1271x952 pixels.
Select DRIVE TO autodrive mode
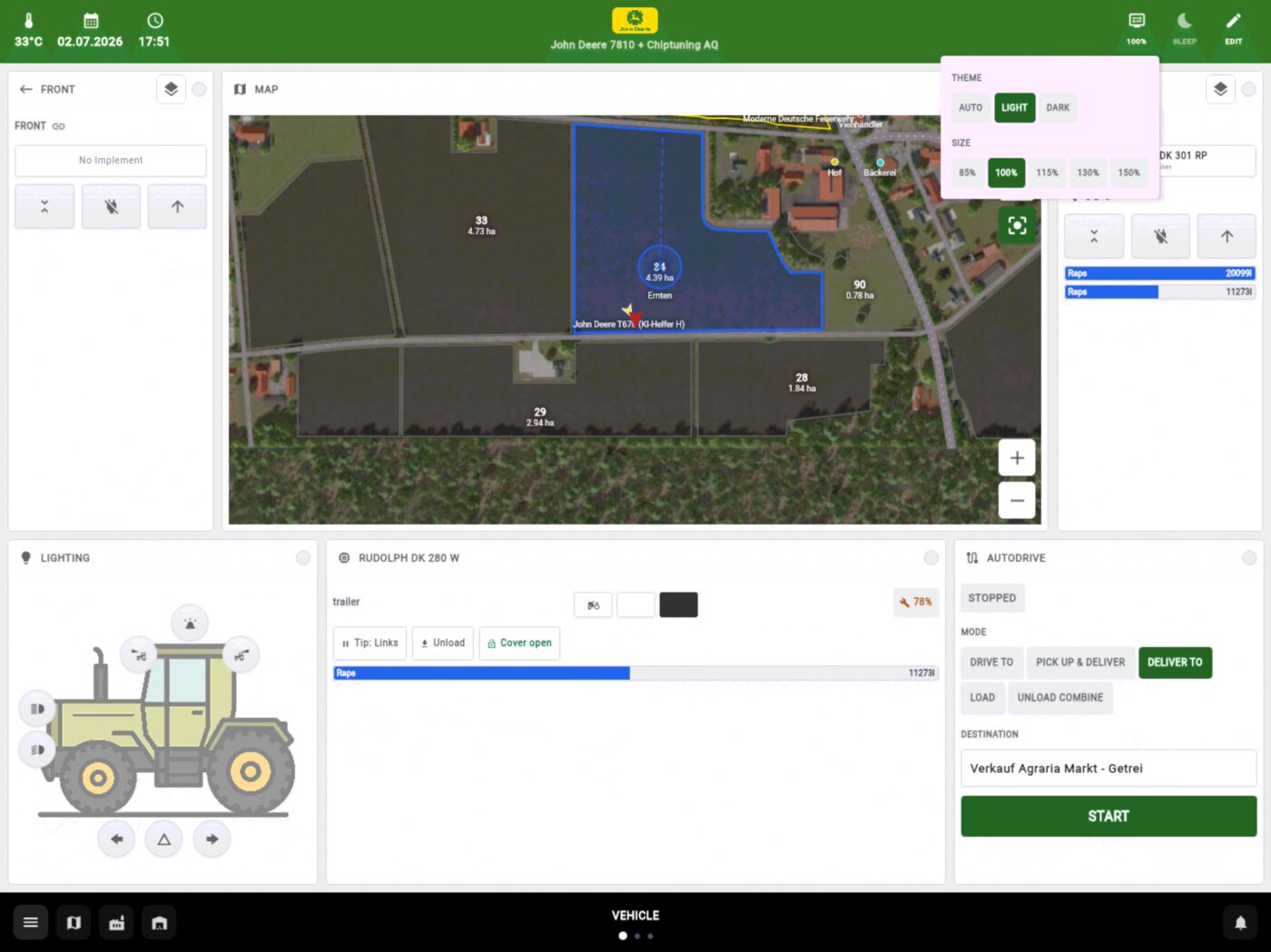click(991, 662)
